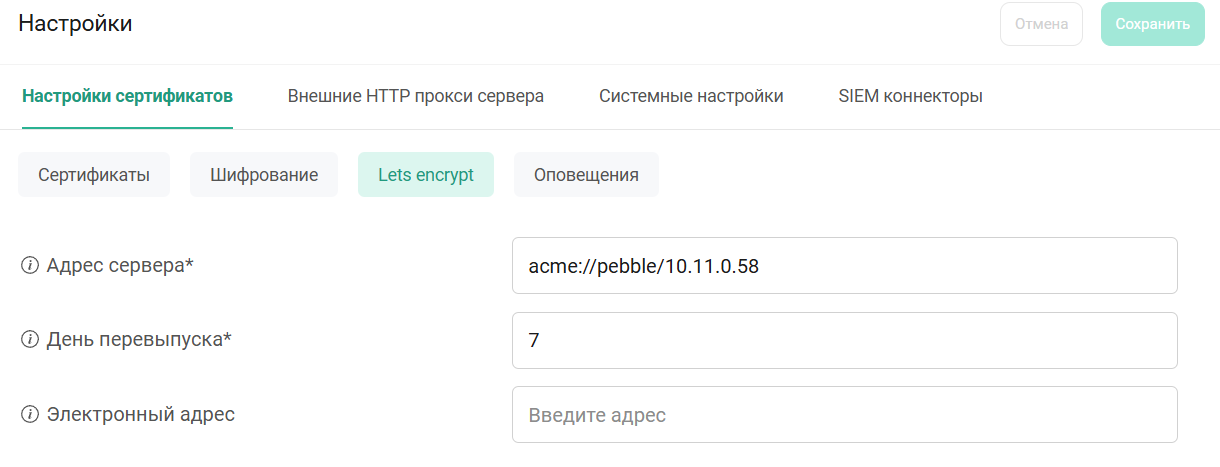1220x467 pixels.
Task: Click the Адрес сервера* label text
Action: coord(120,266)
